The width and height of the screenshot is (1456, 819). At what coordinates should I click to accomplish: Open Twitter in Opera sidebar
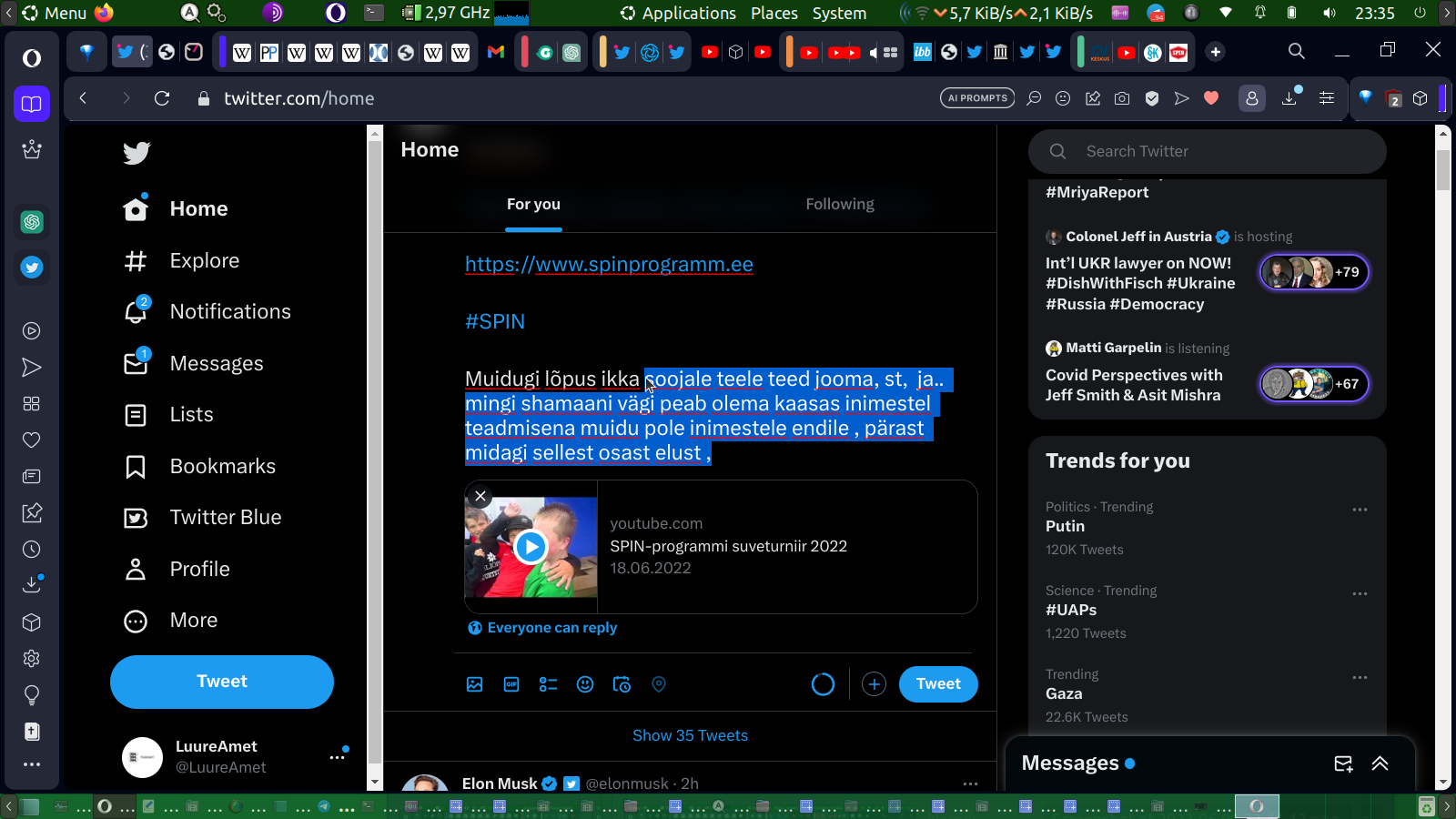(32, 268)
